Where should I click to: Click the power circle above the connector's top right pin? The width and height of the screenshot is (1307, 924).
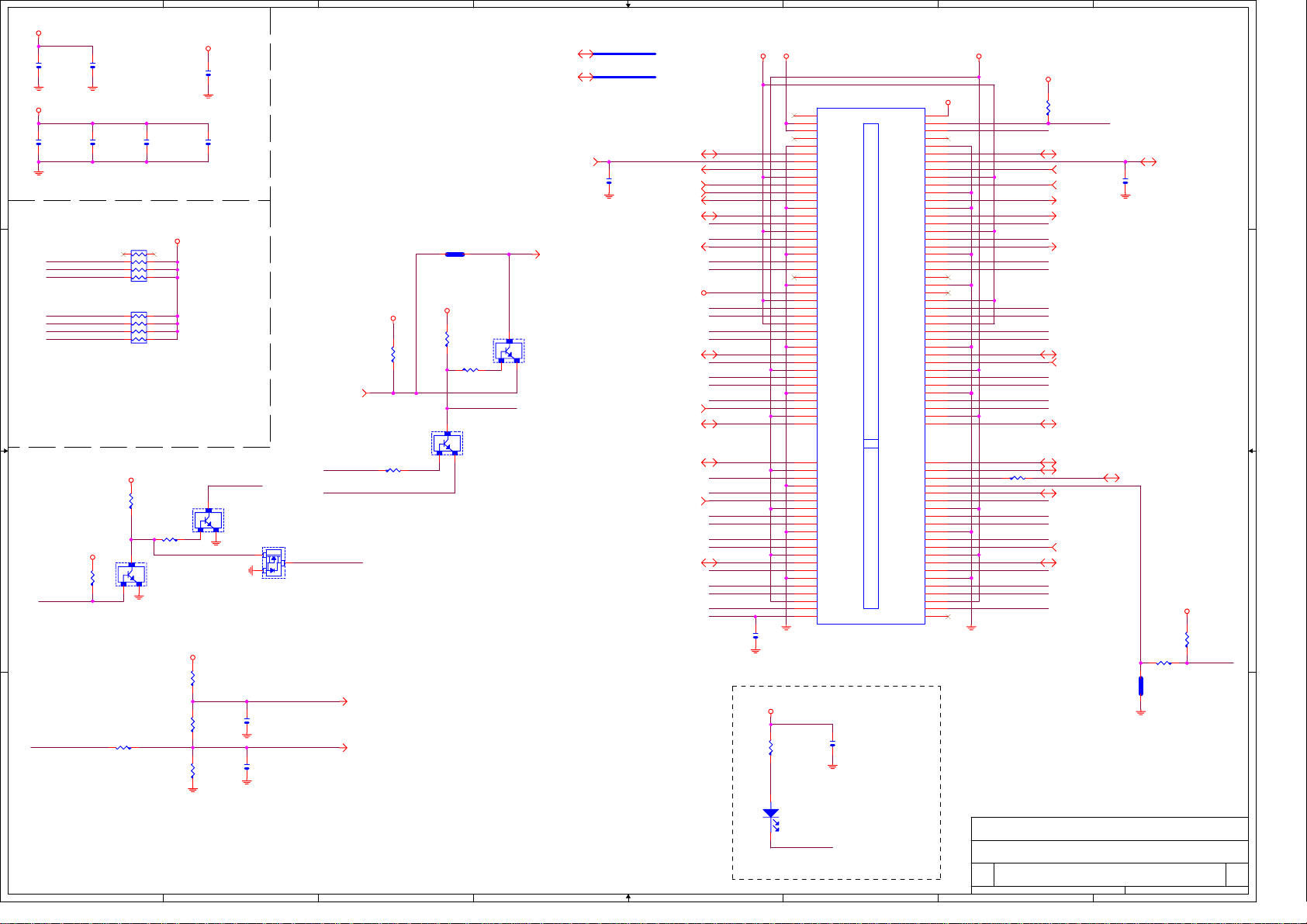pos(948,102)
